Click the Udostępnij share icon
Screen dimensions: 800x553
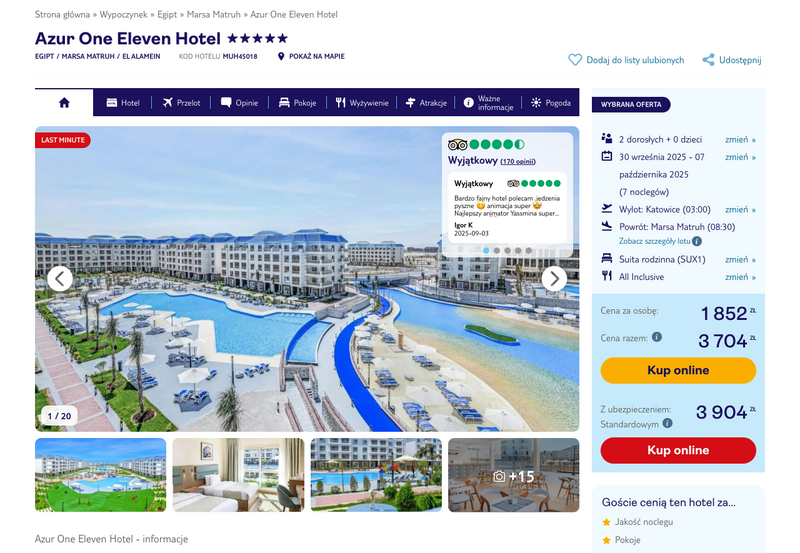click(708, 60)
